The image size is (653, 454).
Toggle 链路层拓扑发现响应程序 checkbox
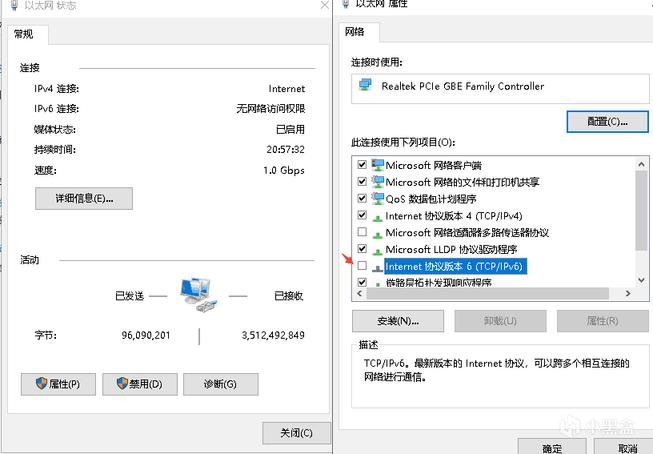pos(362,282)
